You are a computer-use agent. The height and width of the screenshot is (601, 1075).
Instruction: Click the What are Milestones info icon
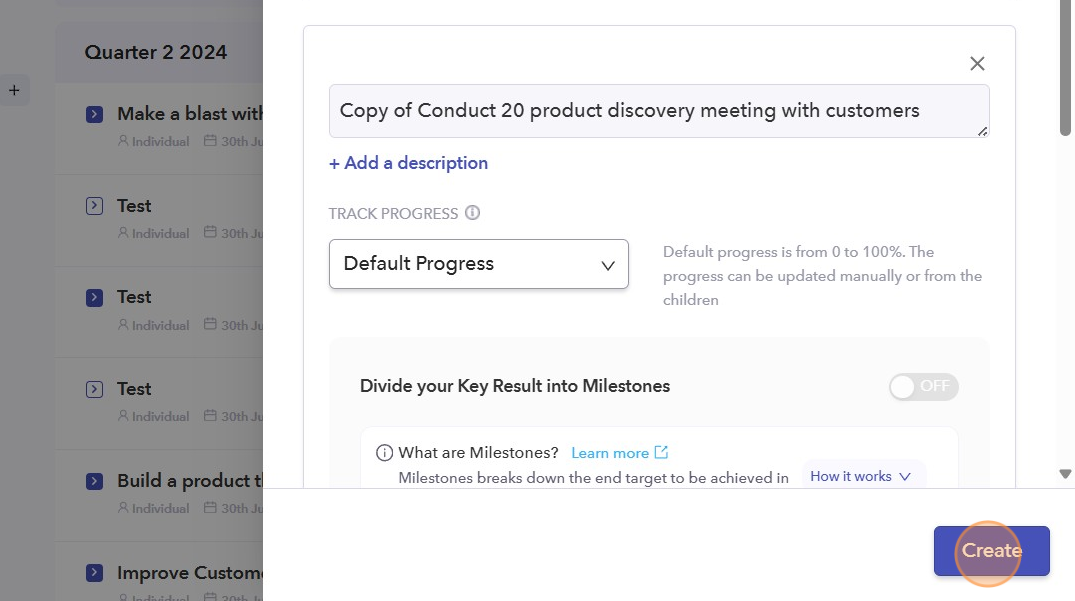(384, 453)
